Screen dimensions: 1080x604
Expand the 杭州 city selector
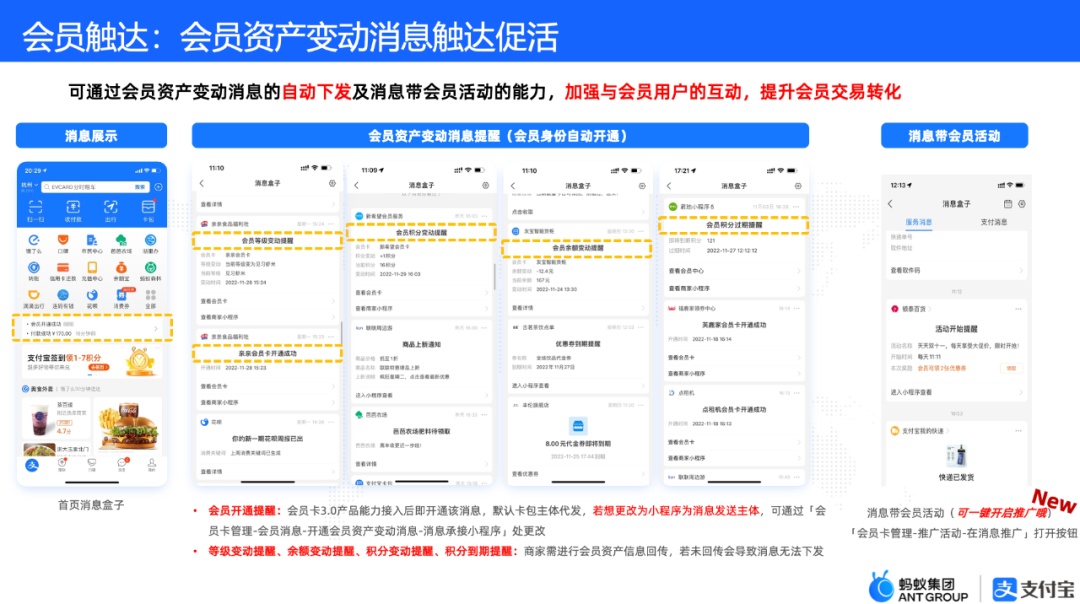(x=30, y=186)
